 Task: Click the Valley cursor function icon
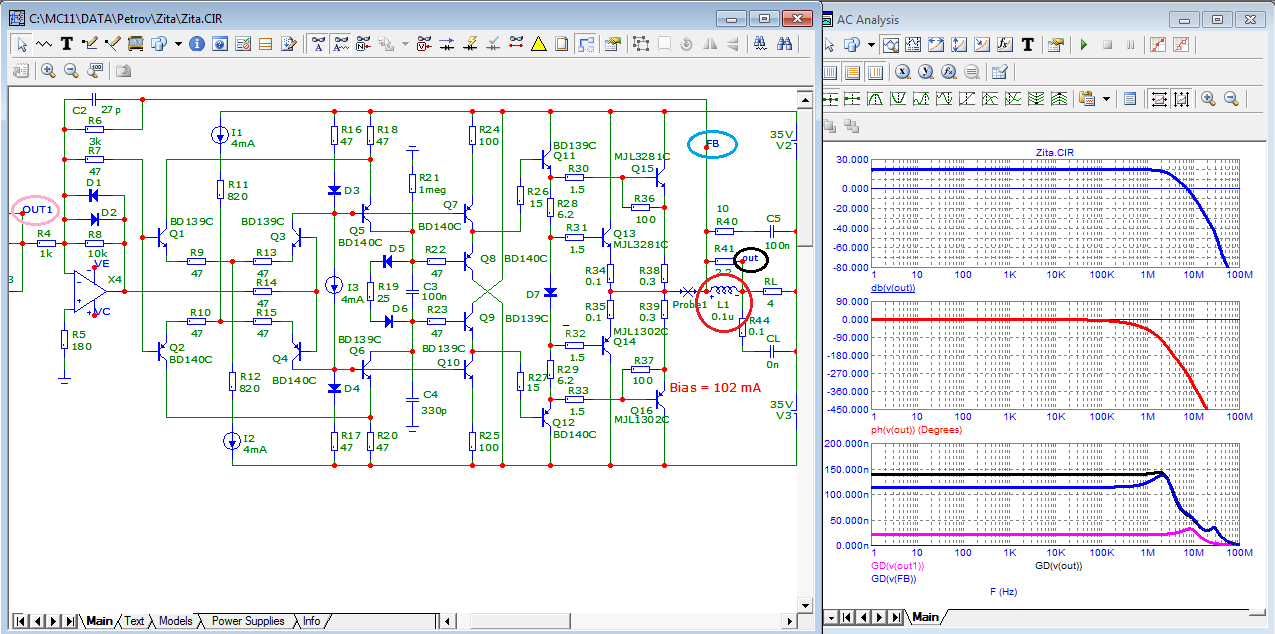pos(897,99)
